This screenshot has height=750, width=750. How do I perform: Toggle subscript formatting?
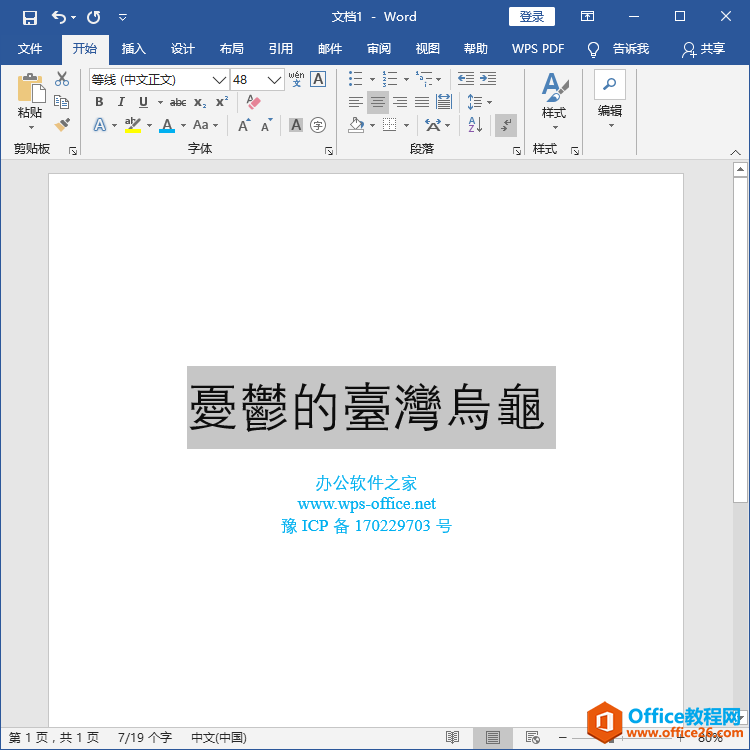200,102
